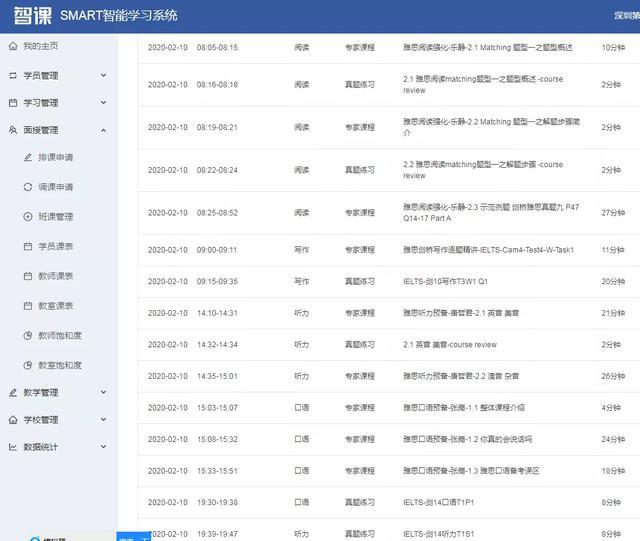
Task: Select 教室饱和度 menu item
Action: point(60,365)
